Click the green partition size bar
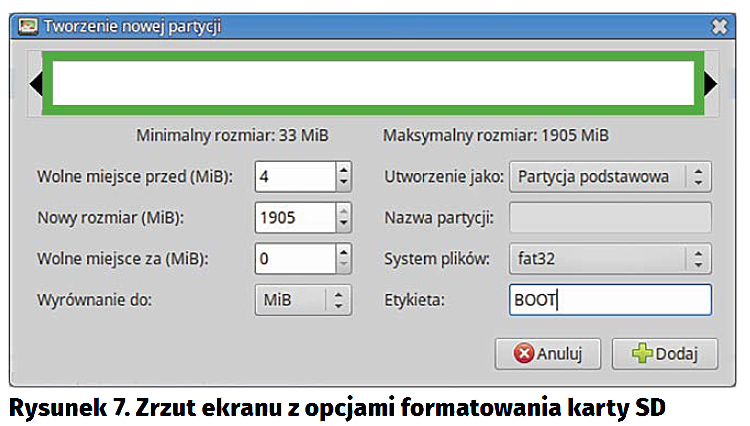The image size is (750, 426). click(371, 84)
